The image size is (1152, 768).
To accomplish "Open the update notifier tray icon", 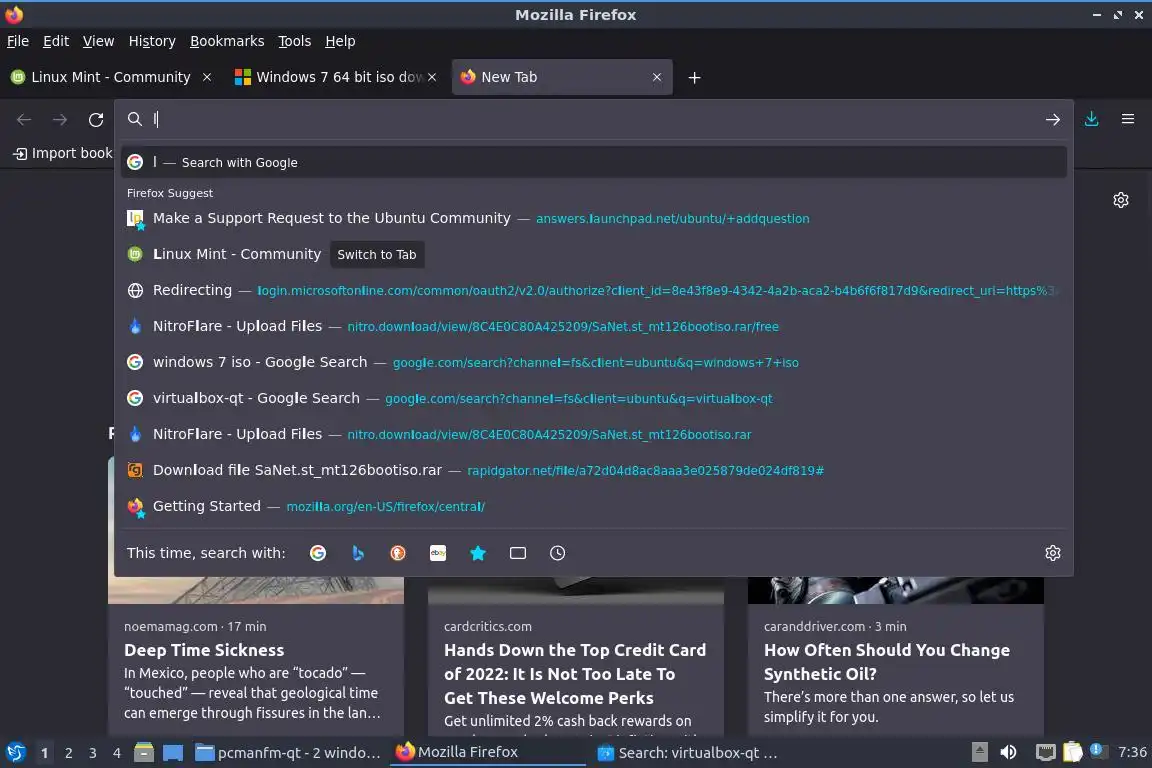I will point(1097,750).
